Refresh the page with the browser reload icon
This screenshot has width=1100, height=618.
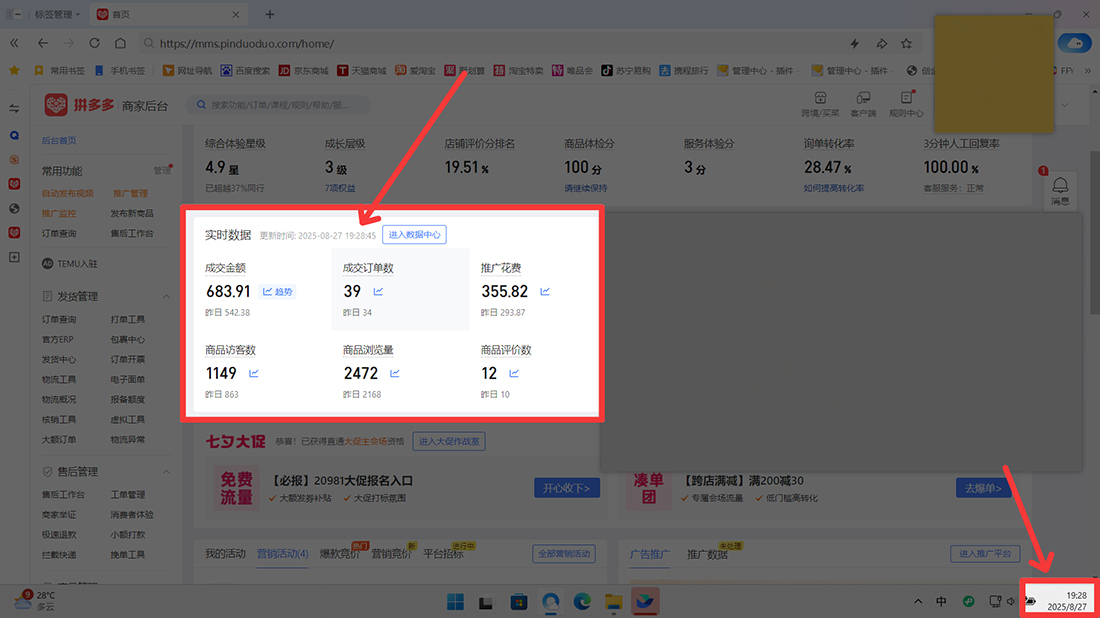(x=94, y=43)
